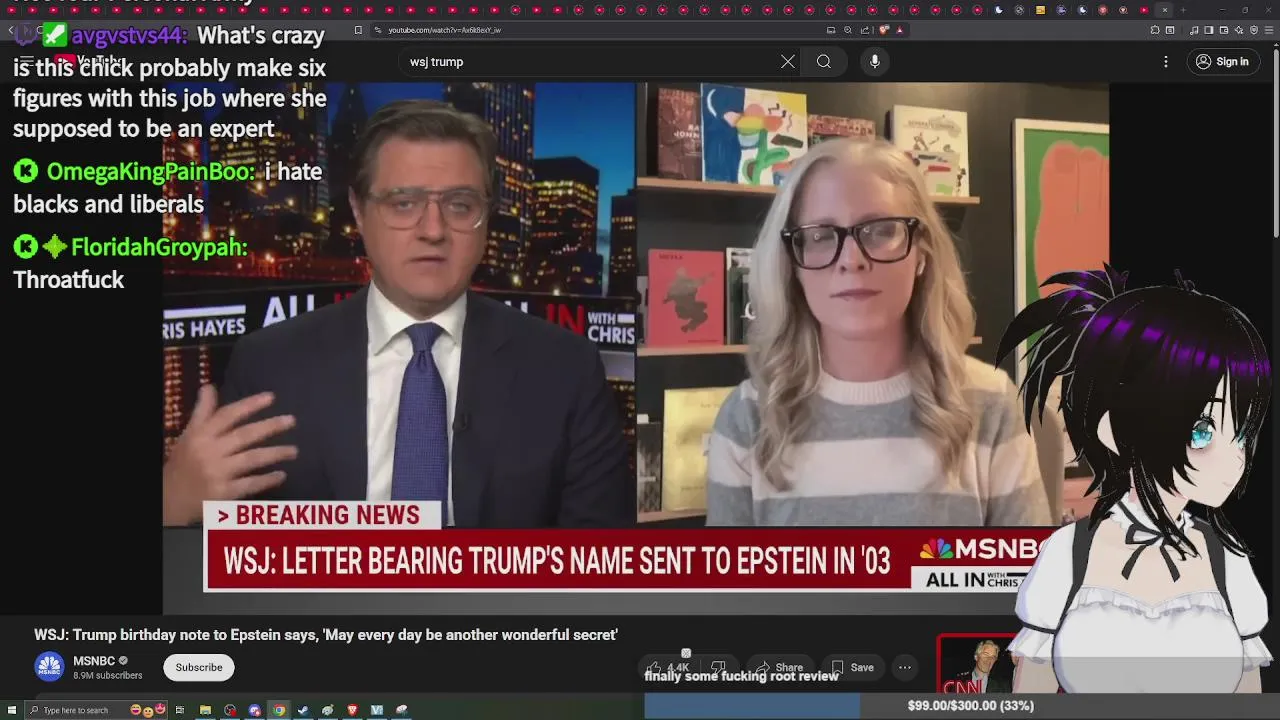This screenshot has height=720, width=1280.
Task: Open the MSNBC channel avatar
Action: coord(49,667)
